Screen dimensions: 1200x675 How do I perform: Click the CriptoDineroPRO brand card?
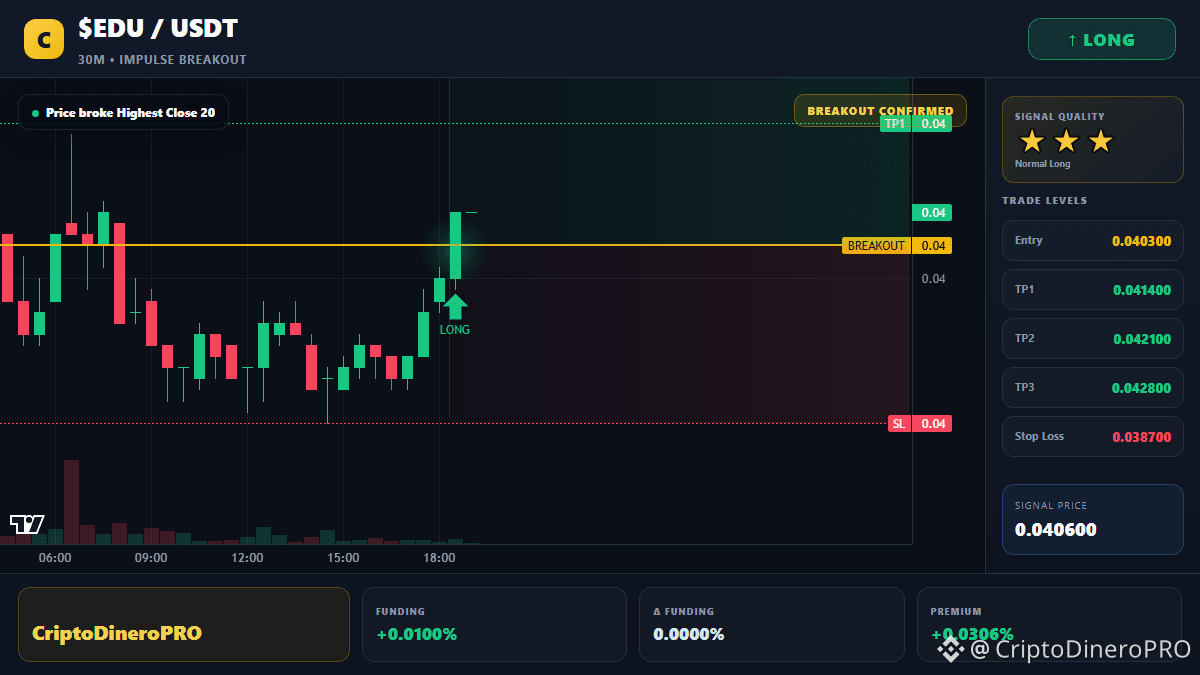[184, 624]
